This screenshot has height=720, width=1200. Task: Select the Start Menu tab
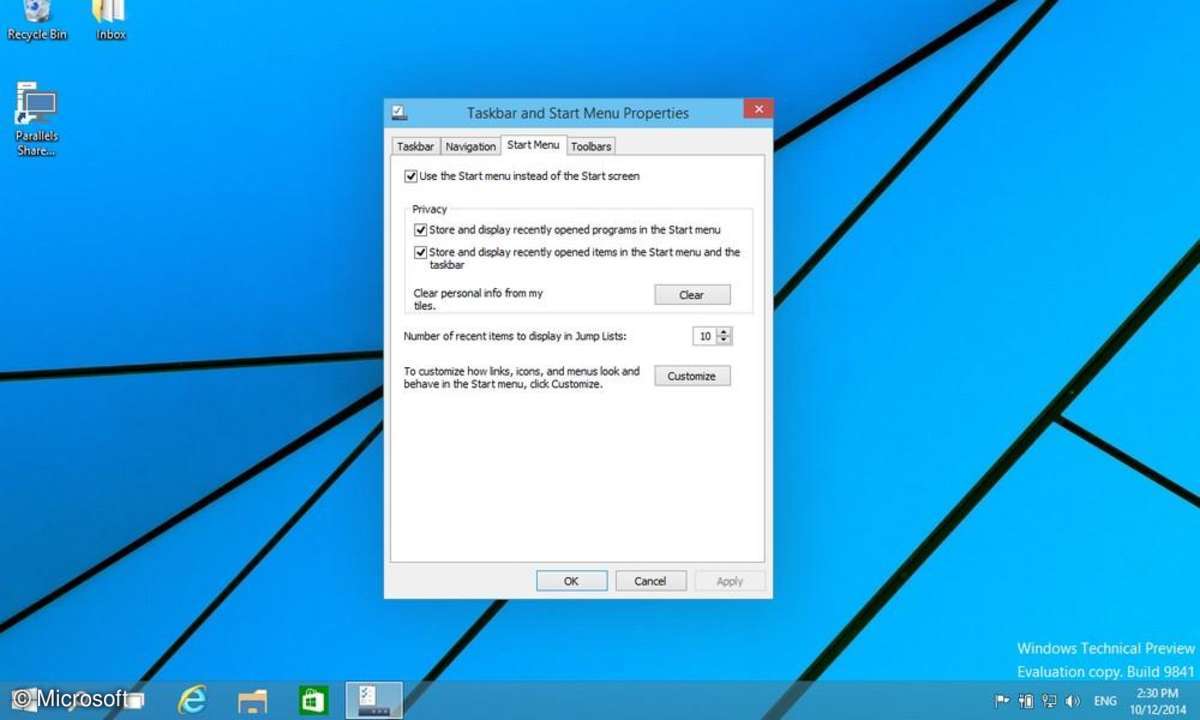coord(533,145)
